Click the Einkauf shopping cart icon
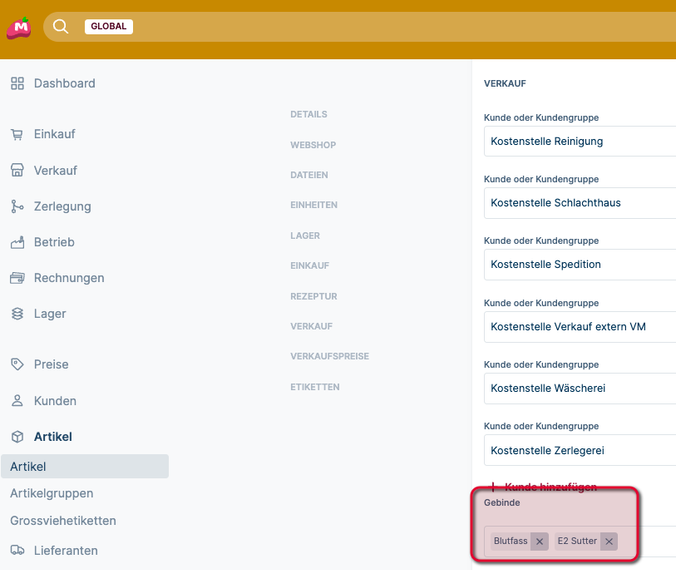Image resolution: width=676 pixels, height=570 pixels. pyautogui.click(x=17, y=134)
